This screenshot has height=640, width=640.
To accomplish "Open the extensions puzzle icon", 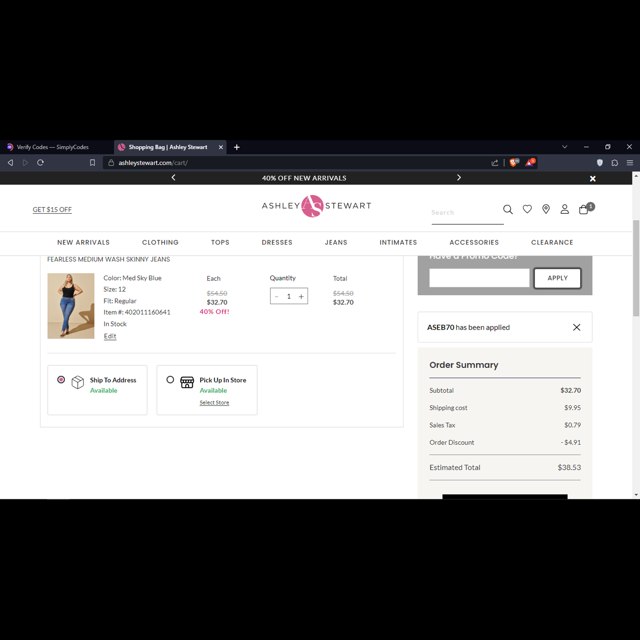I will tap(615, 163).
